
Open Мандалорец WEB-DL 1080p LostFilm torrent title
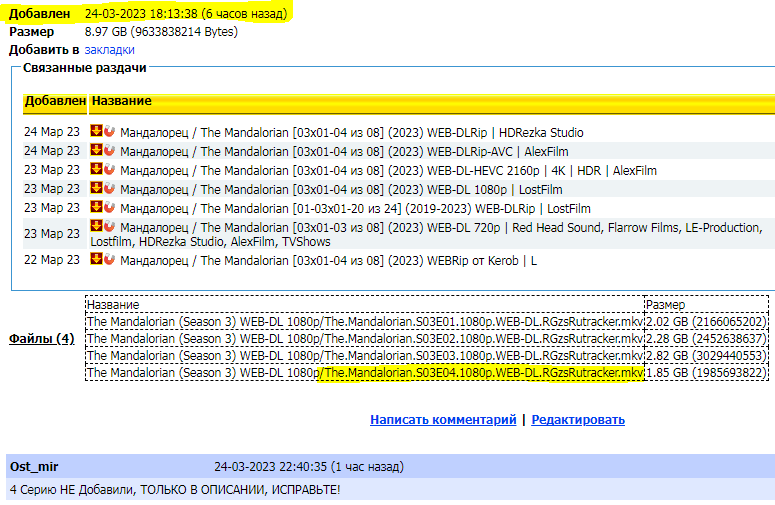pyautogui.click(x=341, y=189)
